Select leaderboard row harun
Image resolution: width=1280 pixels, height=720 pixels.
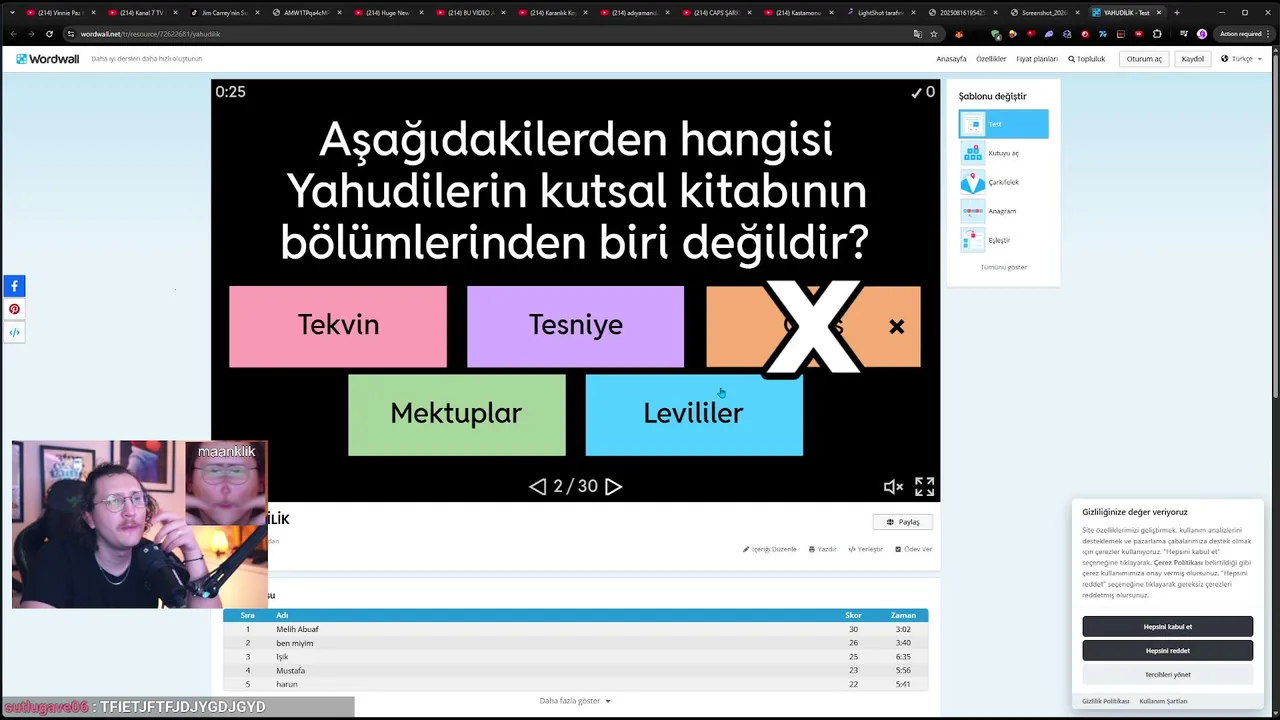tap(575, 684)
